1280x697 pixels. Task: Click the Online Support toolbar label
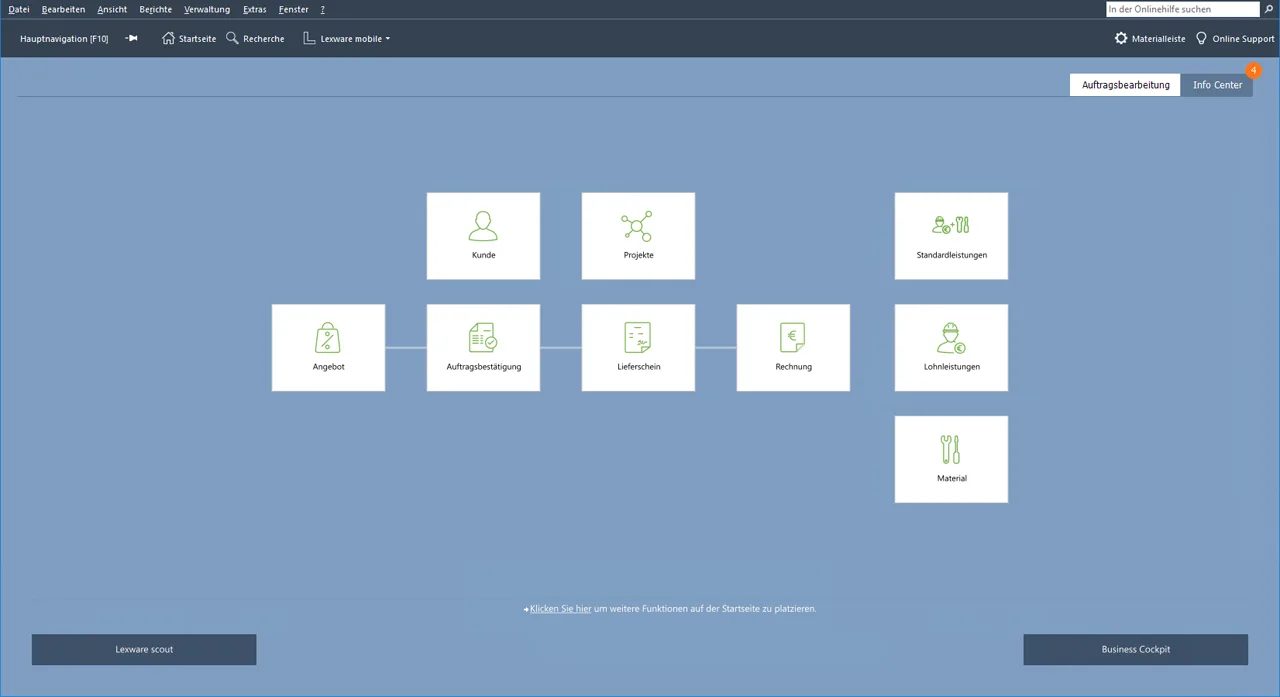click(x=1243, y=39)
